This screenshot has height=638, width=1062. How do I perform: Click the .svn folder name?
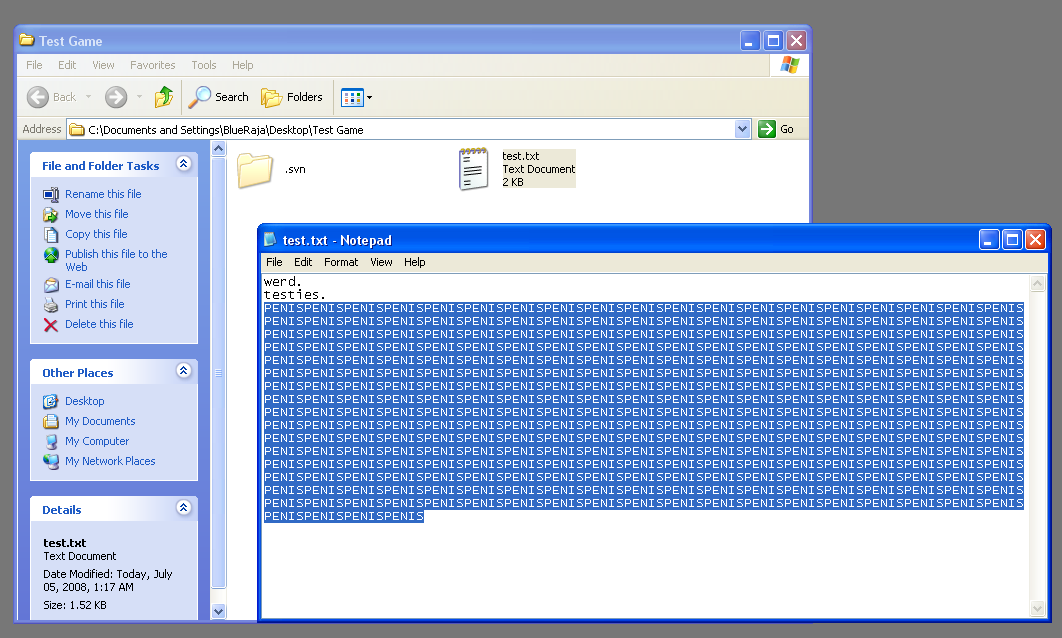[x=295, y=169]
